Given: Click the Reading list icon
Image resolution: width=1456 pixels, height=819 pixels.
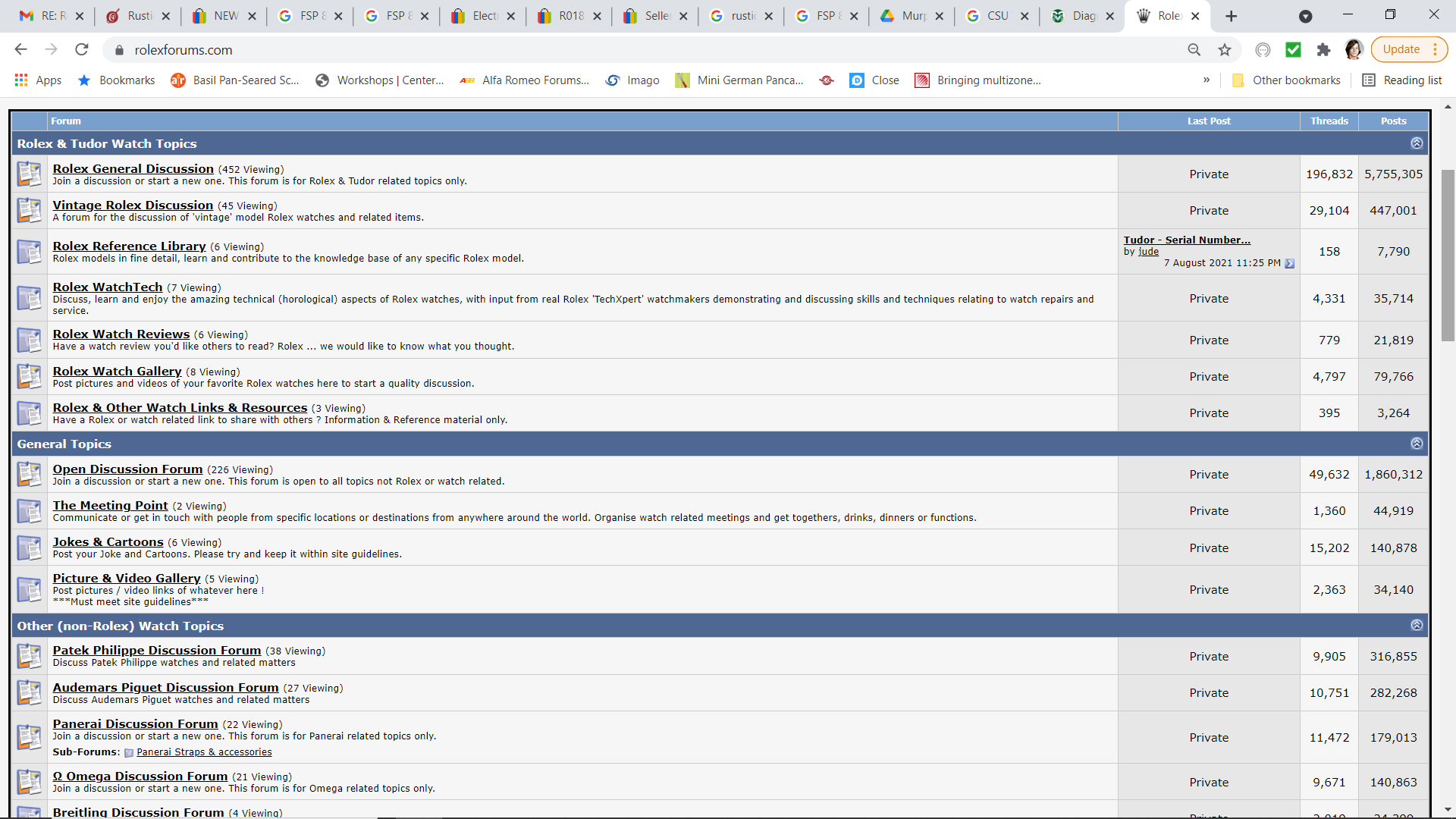Looking at the screenshot, I should [x=1369, y=80].
